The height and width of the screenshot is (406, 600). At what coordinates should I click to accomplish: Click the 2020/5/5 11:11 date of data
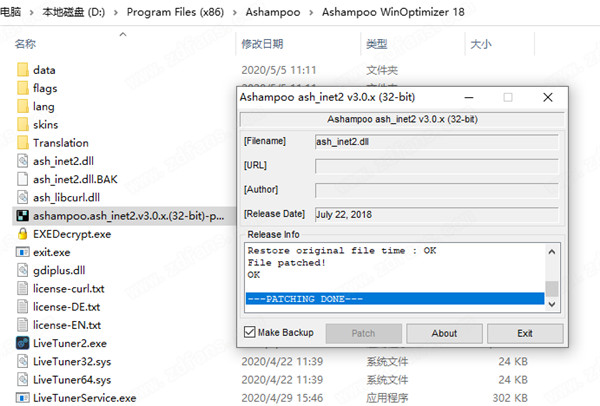click(x=279, y=70)
